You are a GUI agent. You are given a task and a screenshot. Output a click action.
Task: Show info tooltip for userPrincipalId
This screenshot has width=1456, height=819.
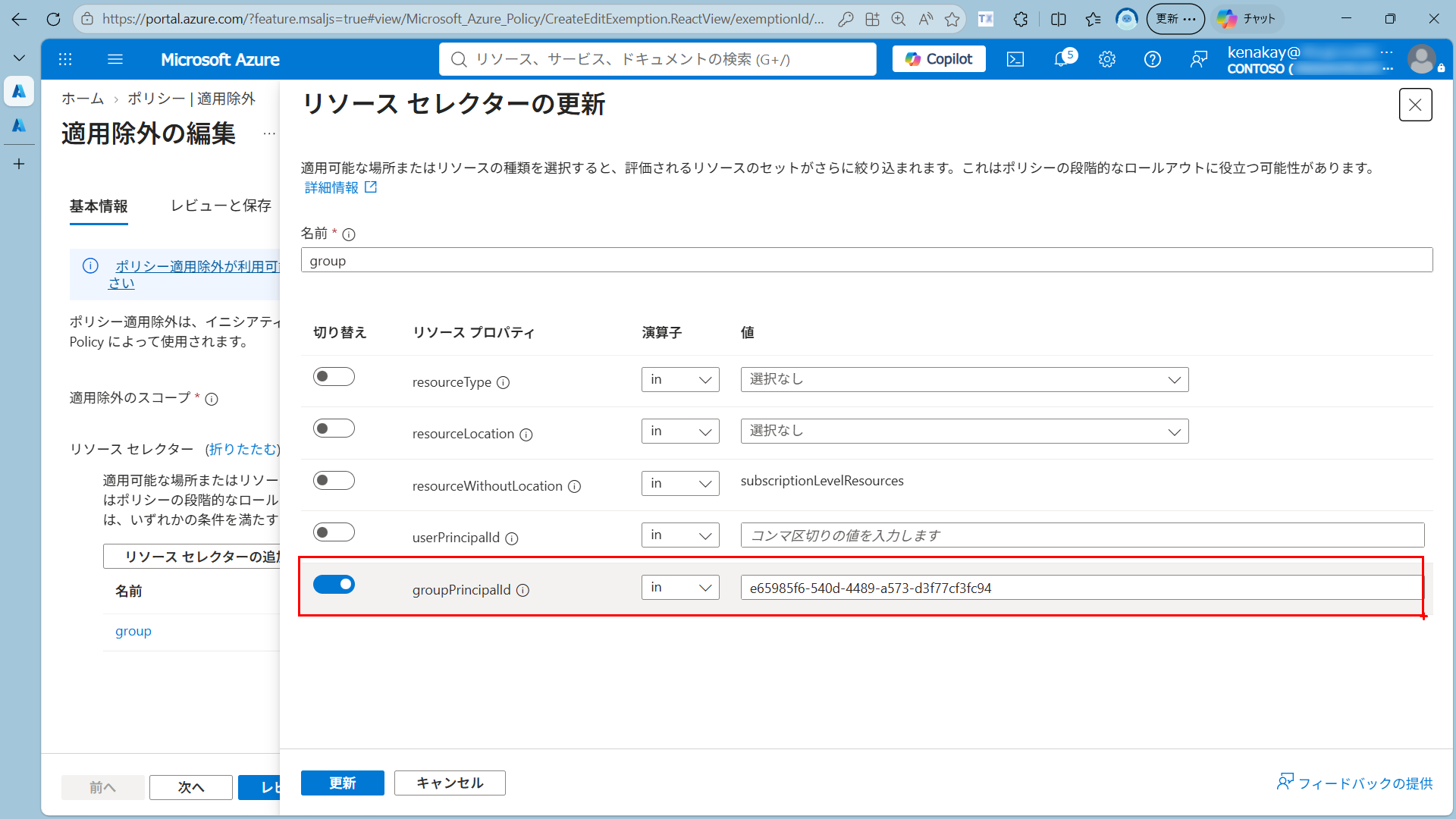click(512, 538)
